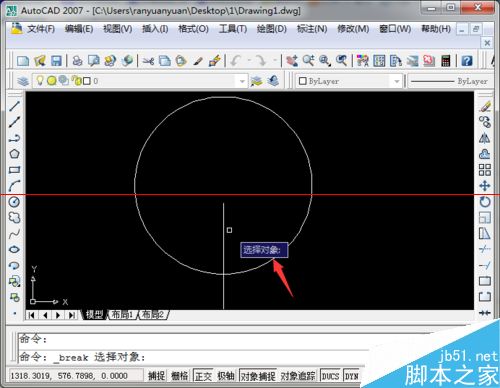
Task: Select the Array tool
Action: point(485,170)
